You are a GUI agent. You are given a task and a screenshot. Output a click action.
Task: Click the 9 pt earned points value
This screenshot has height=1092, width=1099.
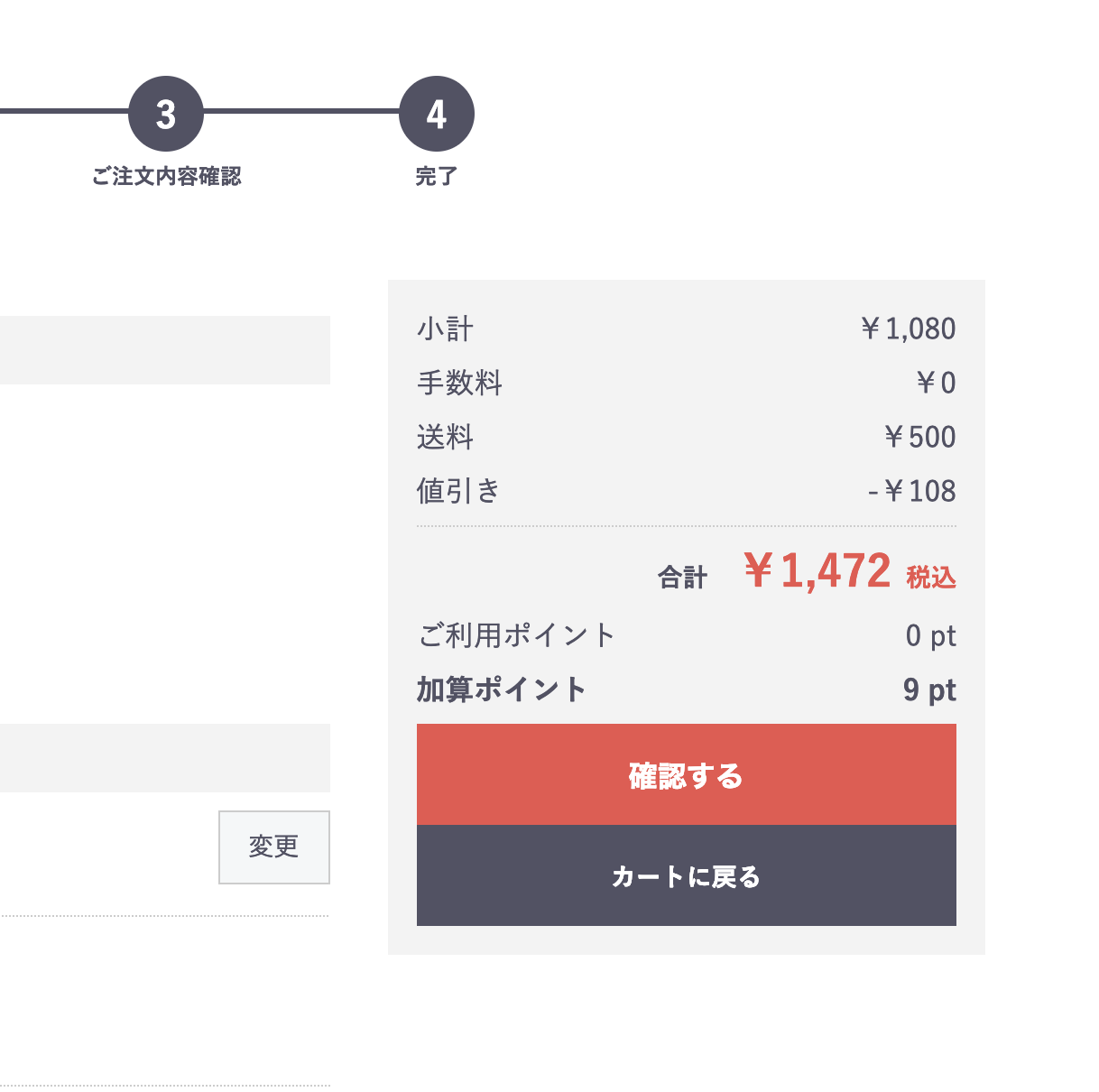tap(929, 690)
